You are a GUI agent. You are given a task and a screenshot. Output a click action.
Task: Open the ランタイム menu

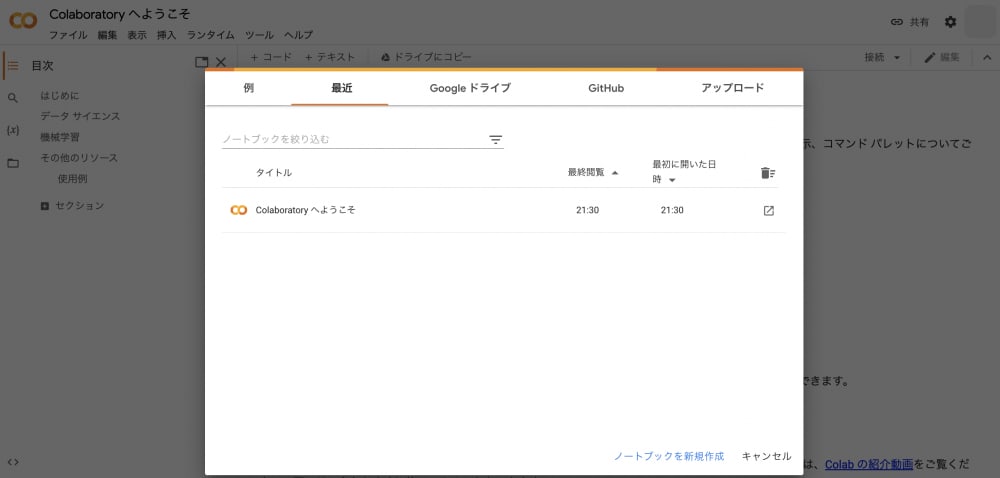click(x=210, y=35)
